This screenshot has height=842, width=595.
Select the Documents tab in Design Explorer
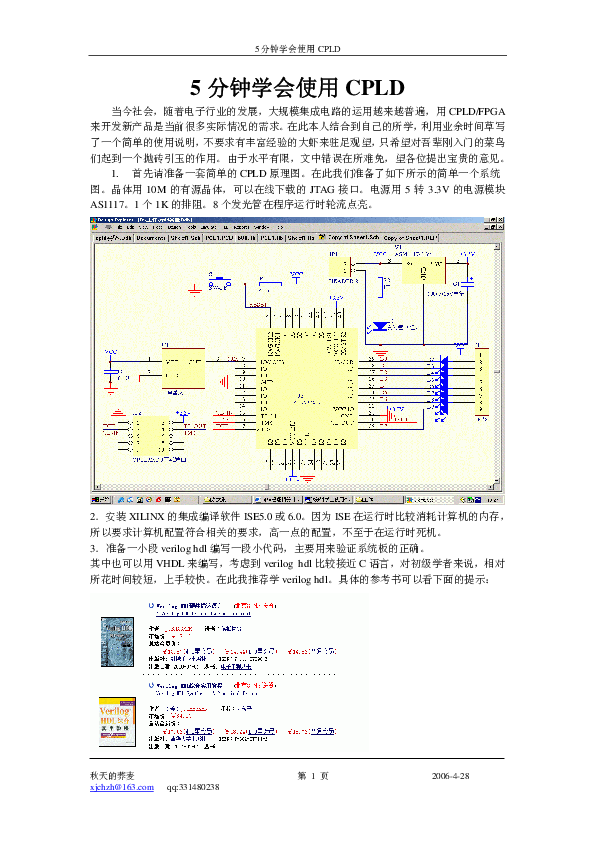coord(151,237)
